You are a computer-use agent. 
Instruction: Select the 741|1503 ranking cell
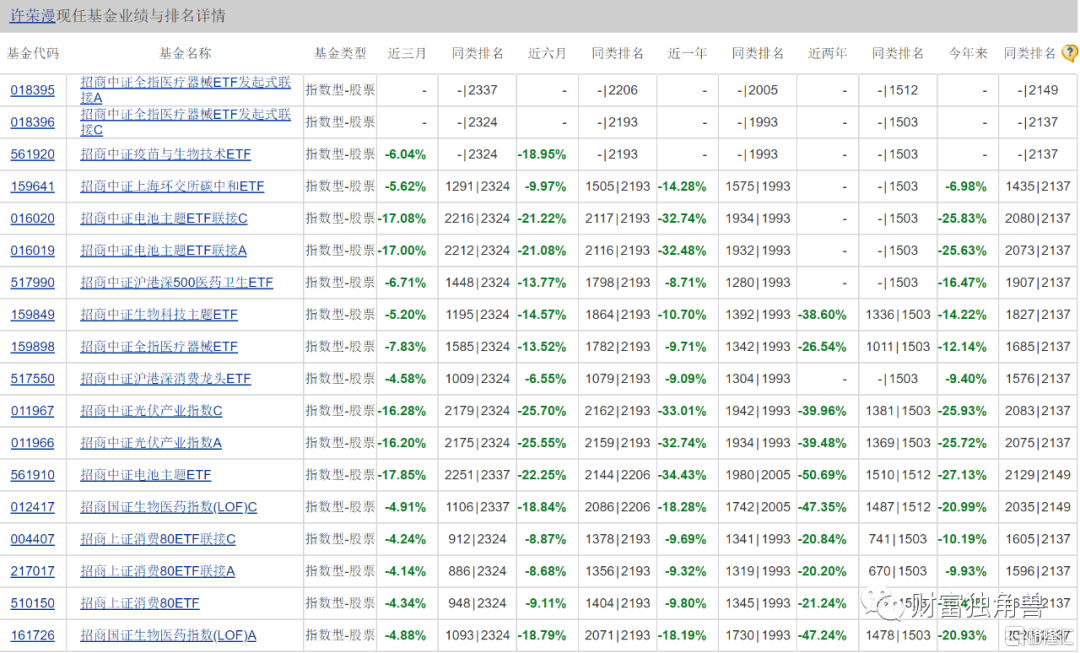[897, 539]
